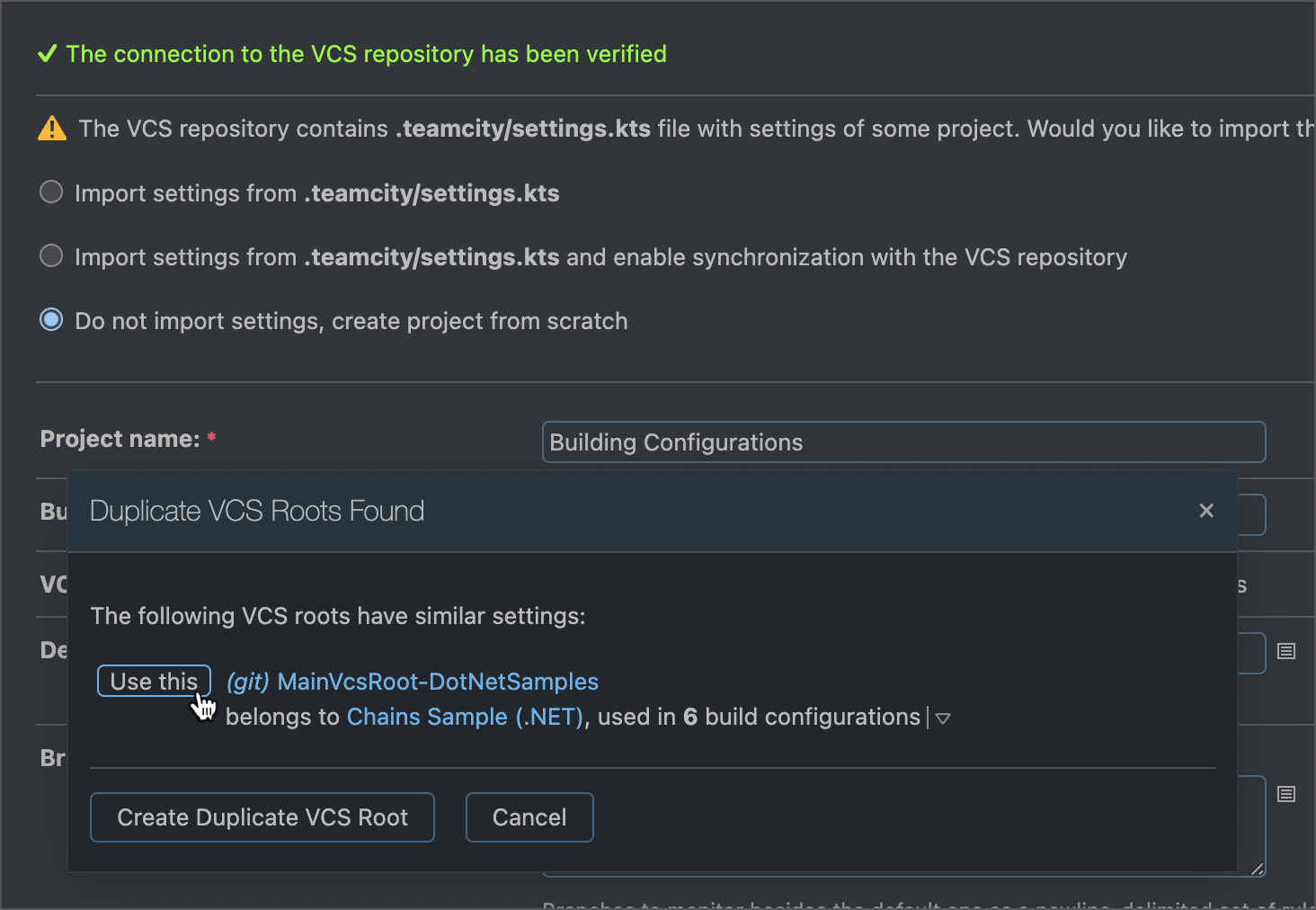
Task: Open the Chains Sample (.NET) project link
Action: click(x=464, y=717)
